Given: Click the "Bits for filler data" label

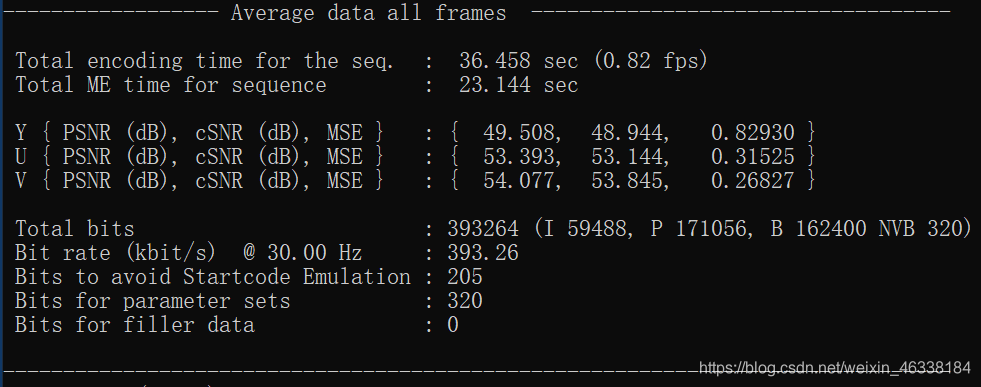Looking at the screenshot, I should tap(135, 325).
